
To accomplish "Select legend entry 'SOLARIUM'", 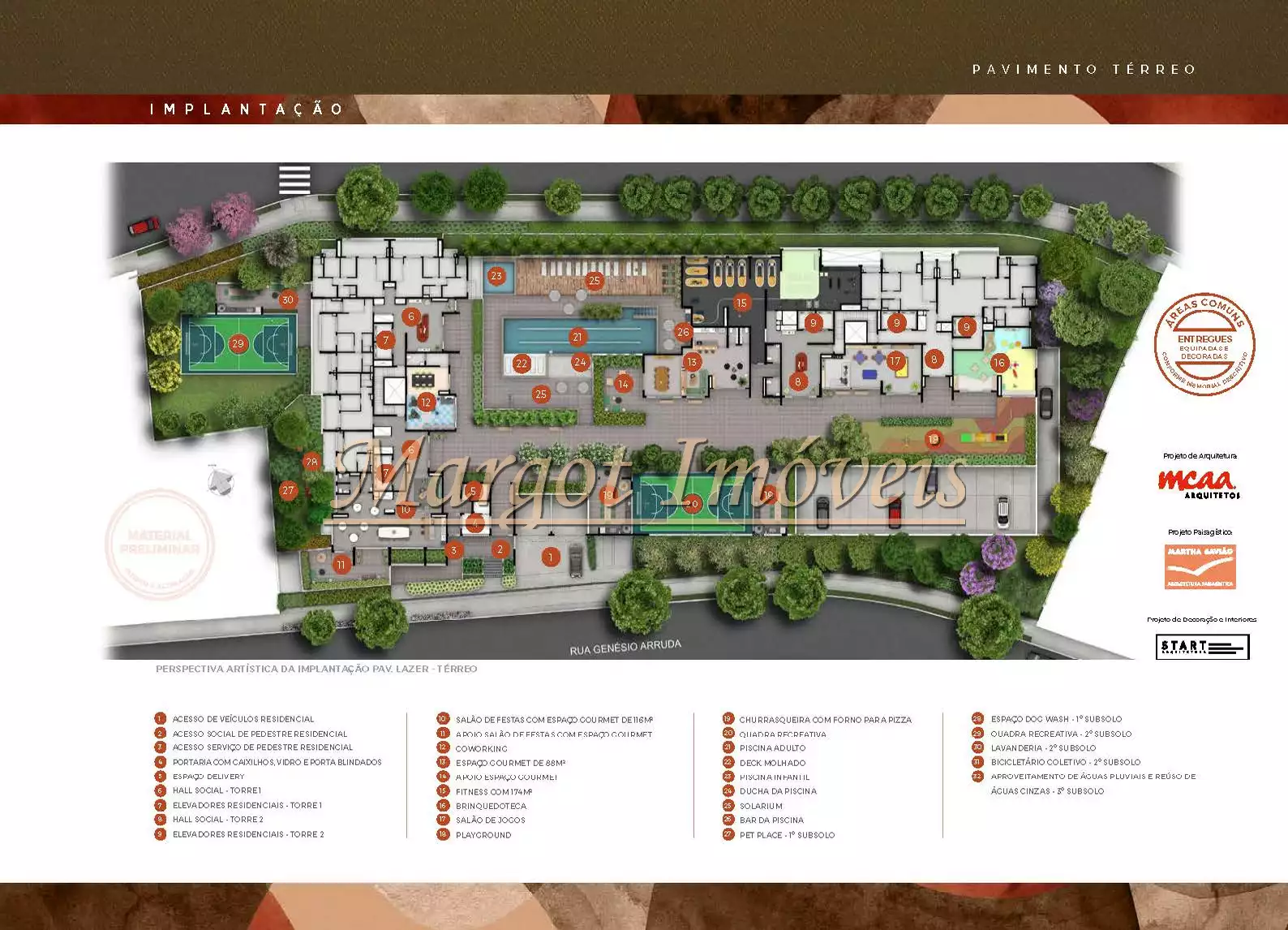I will [x=761, y=806].
